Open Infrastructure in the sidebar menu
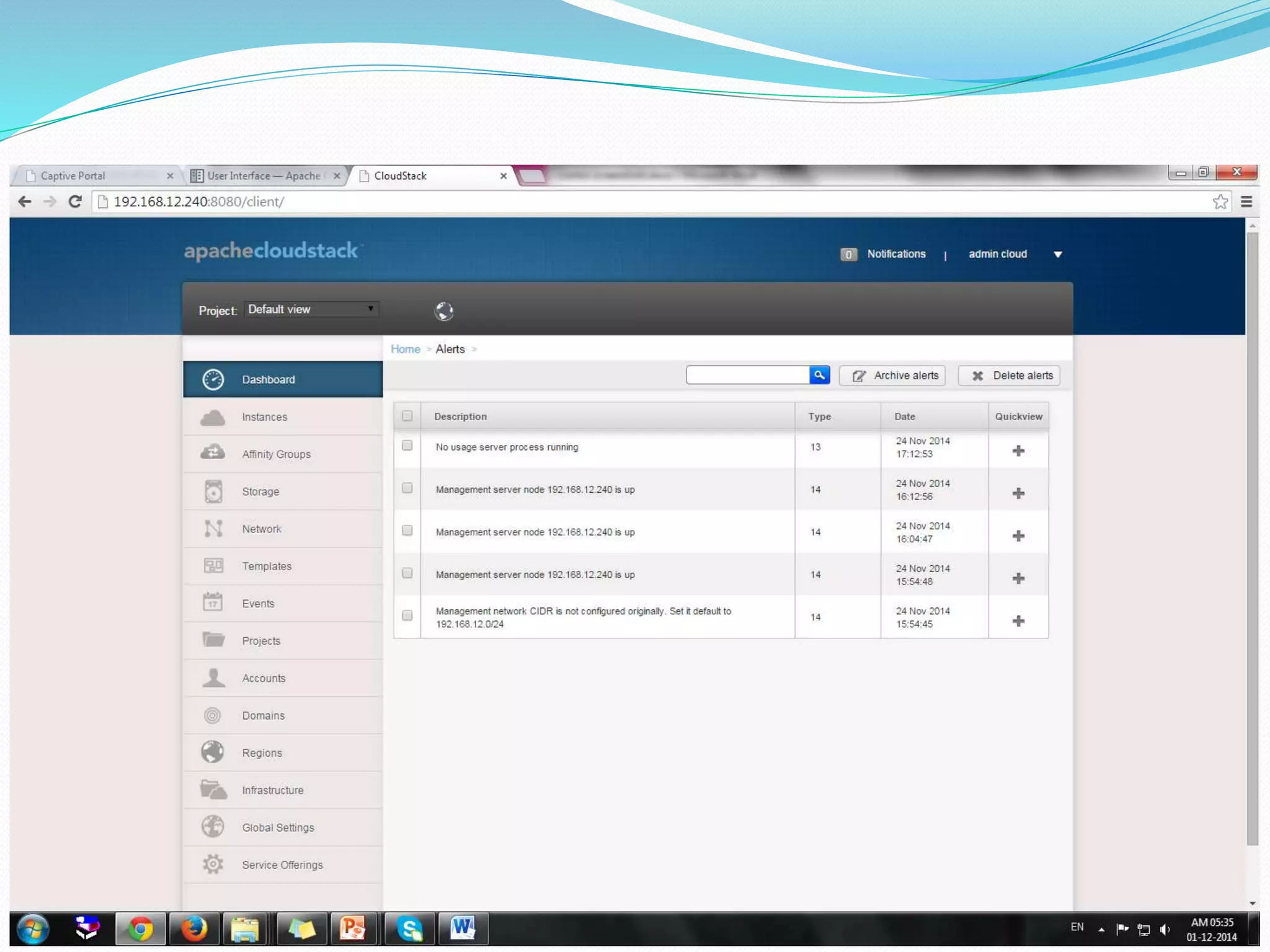Viewport: 1270px width, 952px height. click(272, 790)
